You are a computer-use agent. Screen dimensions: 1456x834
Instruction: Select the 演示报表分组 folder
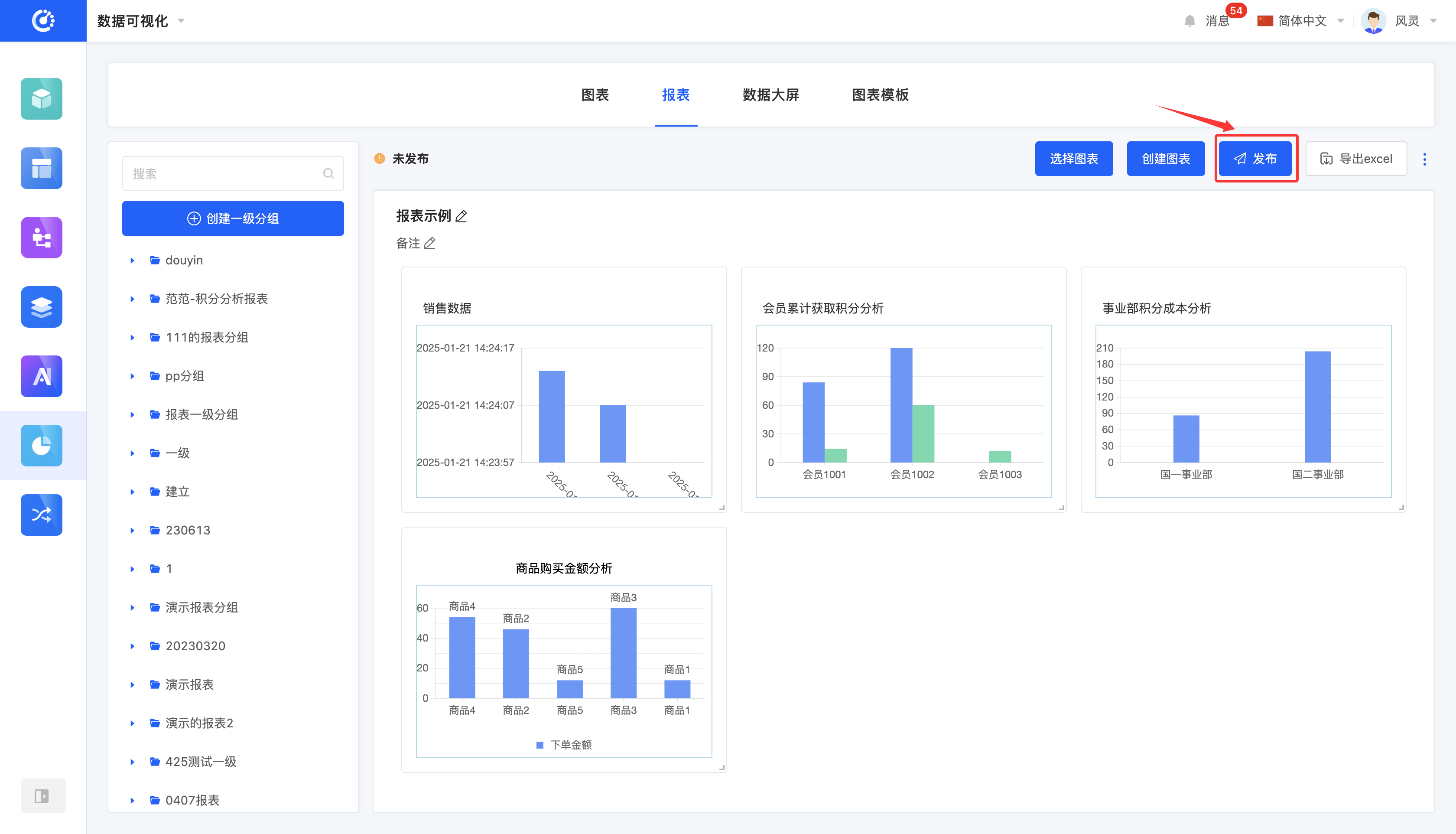pyautogui.click(x=201, y=607)
